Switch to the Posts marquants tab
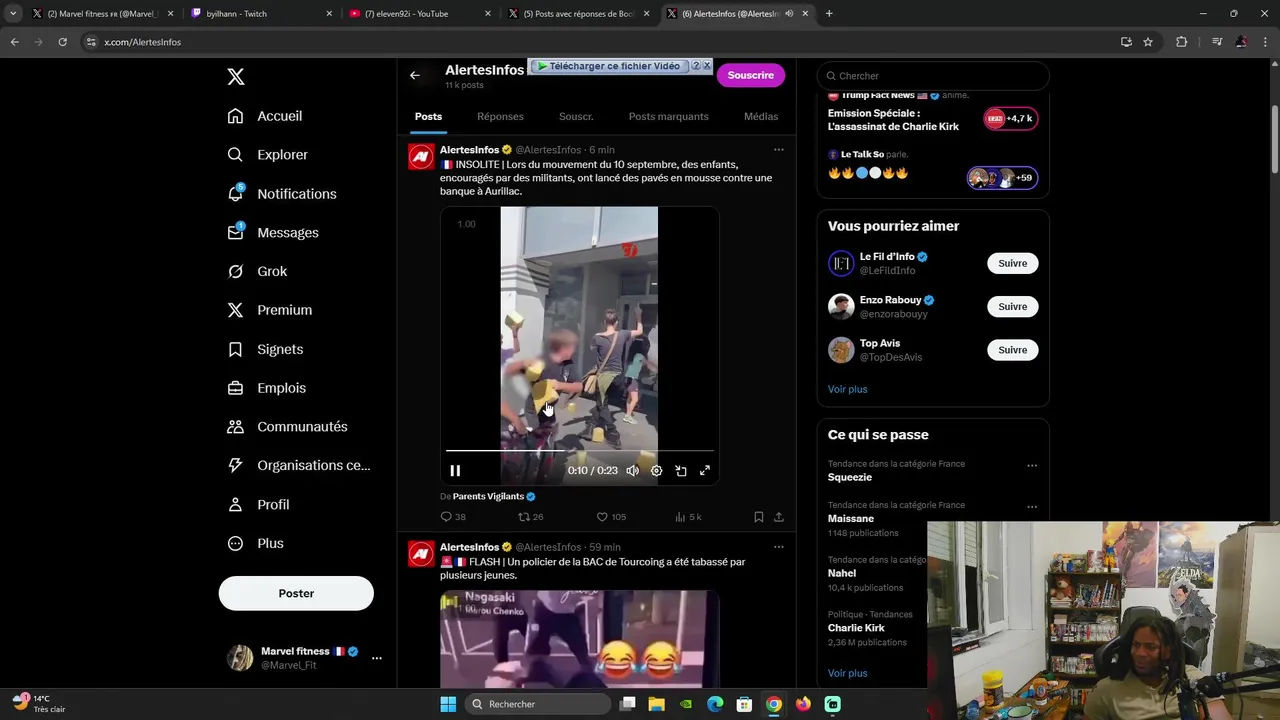This screenshot has width=1280, height=720. [x=668, y=116]
